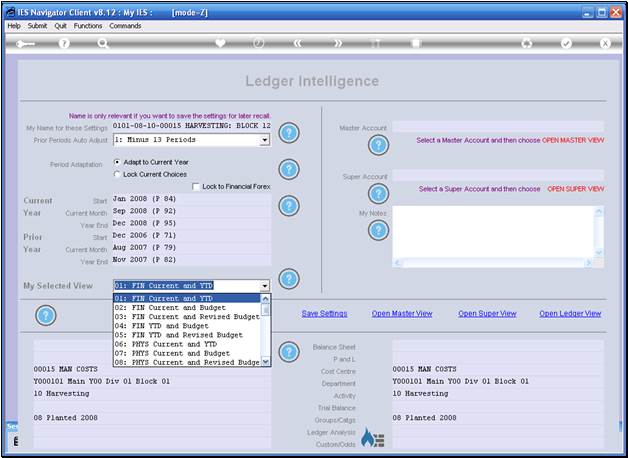Viewport: 628px width, 458px height.
Task: Click the My Notes vertical scrollbar down arrow
Action: [x=599, y=252]
